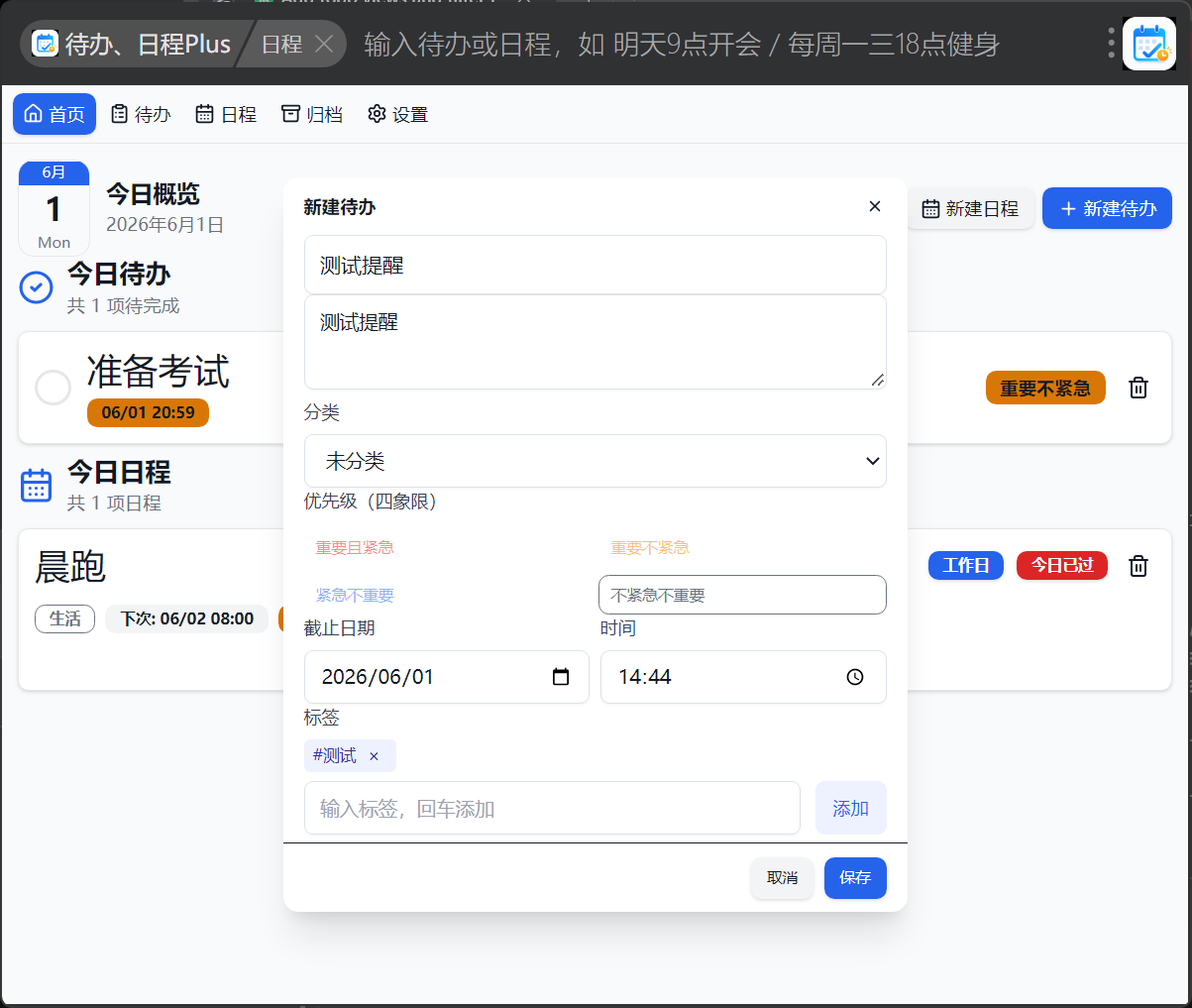The height and width of the screenshot is (1008, 1192).
Task: Remove the 日程 search scope chip
Action: (324, 44)
